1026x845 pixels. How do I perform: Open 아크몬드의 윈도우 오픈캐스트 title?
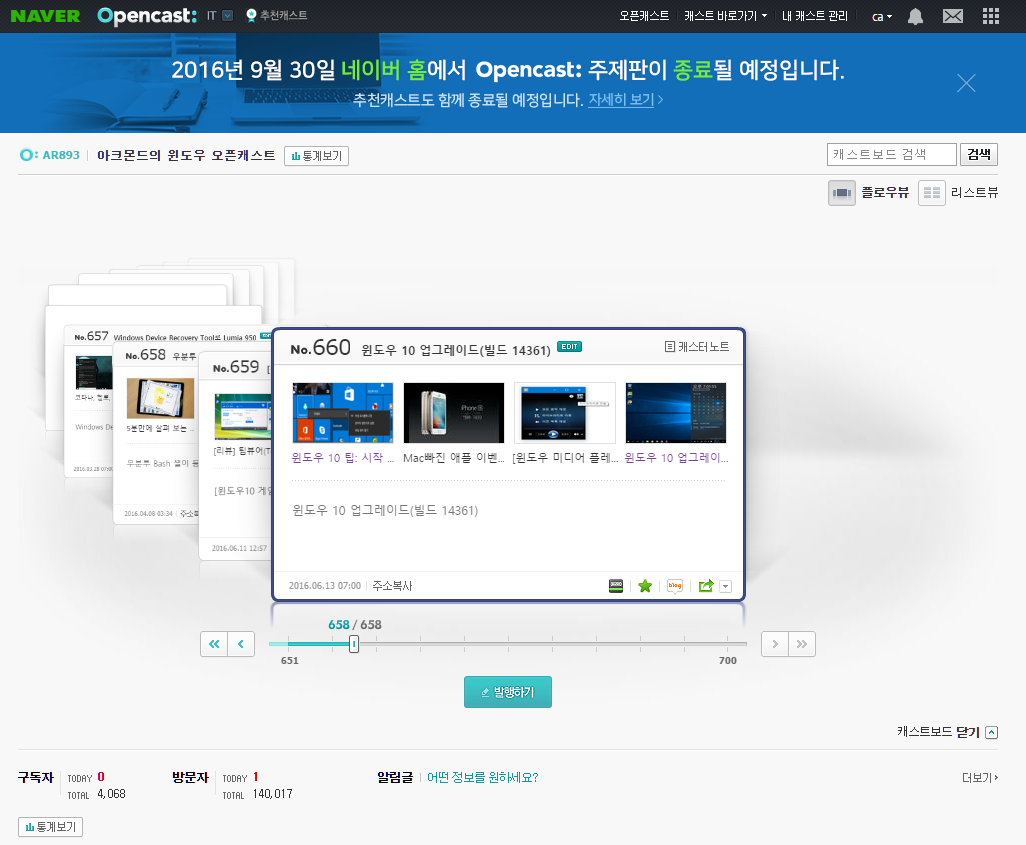pos(186,155)
